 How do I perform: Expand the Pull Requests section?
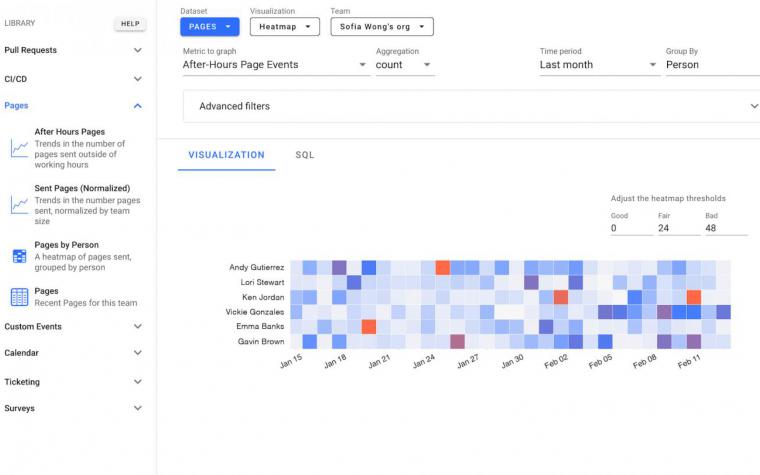tap(74, 50)
